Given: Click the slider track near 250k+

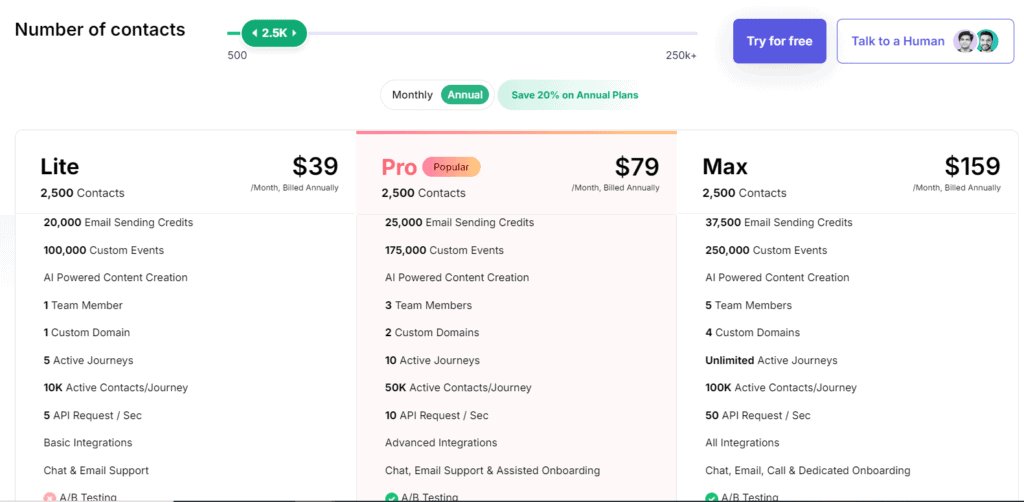Looking at the screenshot, I should pos(680,33).
